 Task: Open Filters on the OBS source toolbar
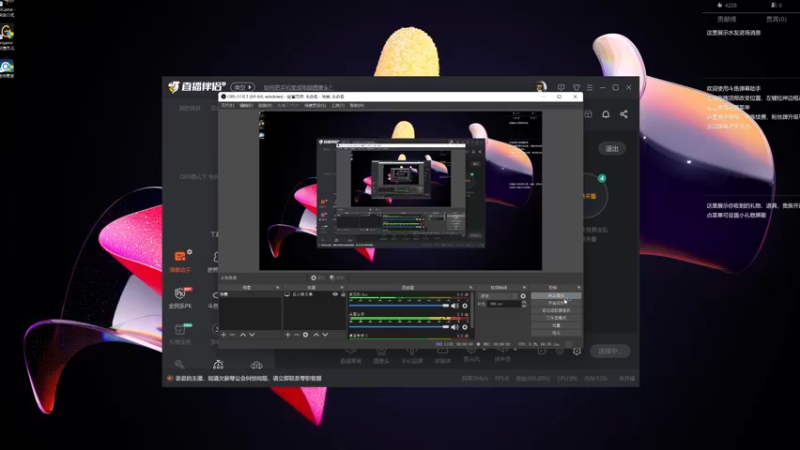[x=337, y=278]
